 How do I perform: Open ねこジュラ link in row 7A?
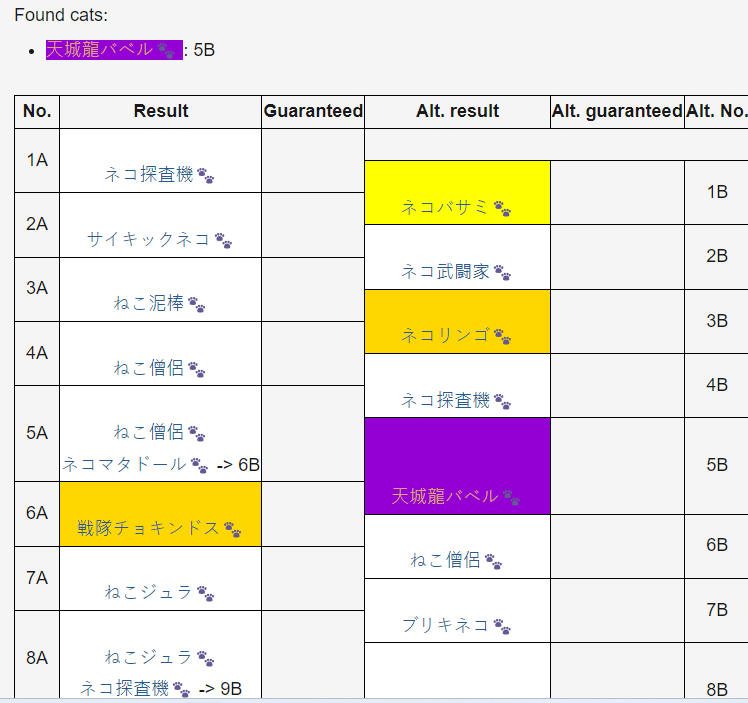click(148, 592)
